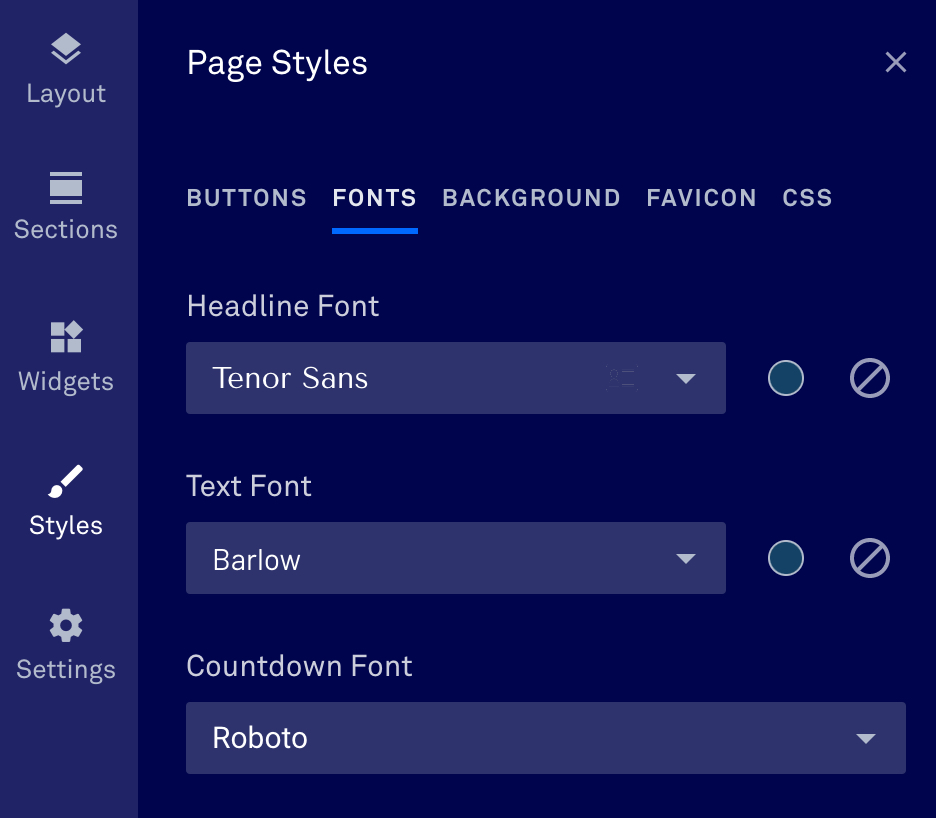Screen dimensions: 936x818
Task: Click the Headline Font color swatch
Action: click(x=785, y=378)
